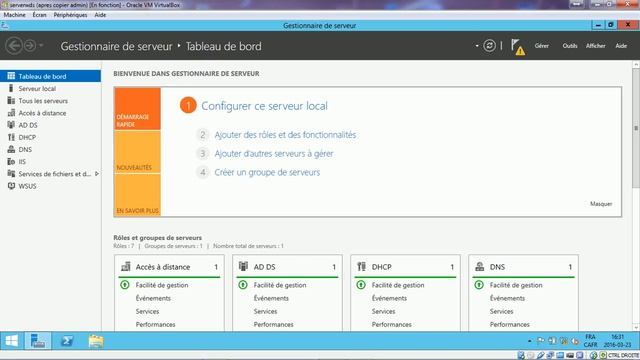The height and width of the screenshot is (360, 640).
Task: Click DHCP sidebar icon
Action: pyautogui.click(x=11, y=137)
